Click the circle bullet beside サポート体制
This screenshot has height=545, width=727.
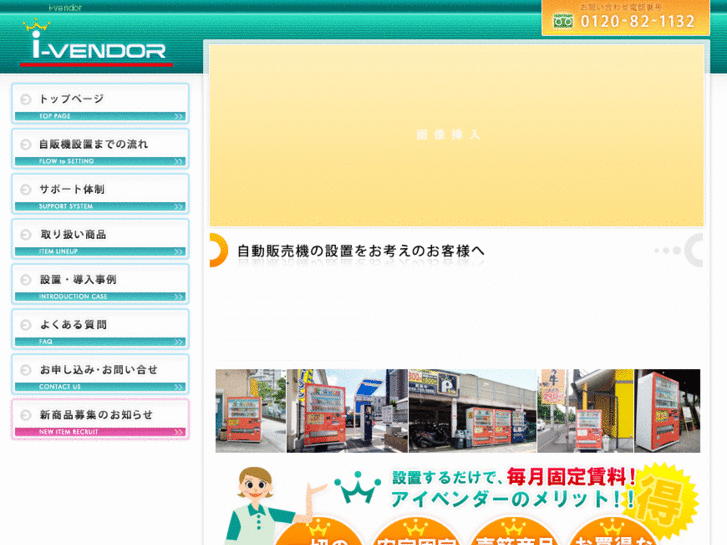click(26, 189)
